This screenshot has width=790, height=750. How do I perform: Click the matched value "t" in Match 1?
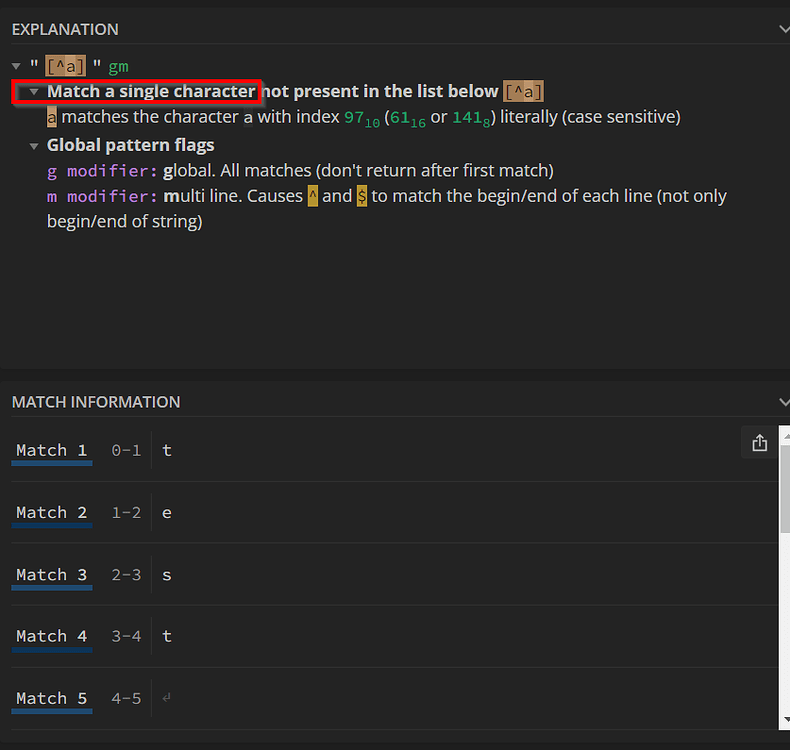tap(167, 450)
